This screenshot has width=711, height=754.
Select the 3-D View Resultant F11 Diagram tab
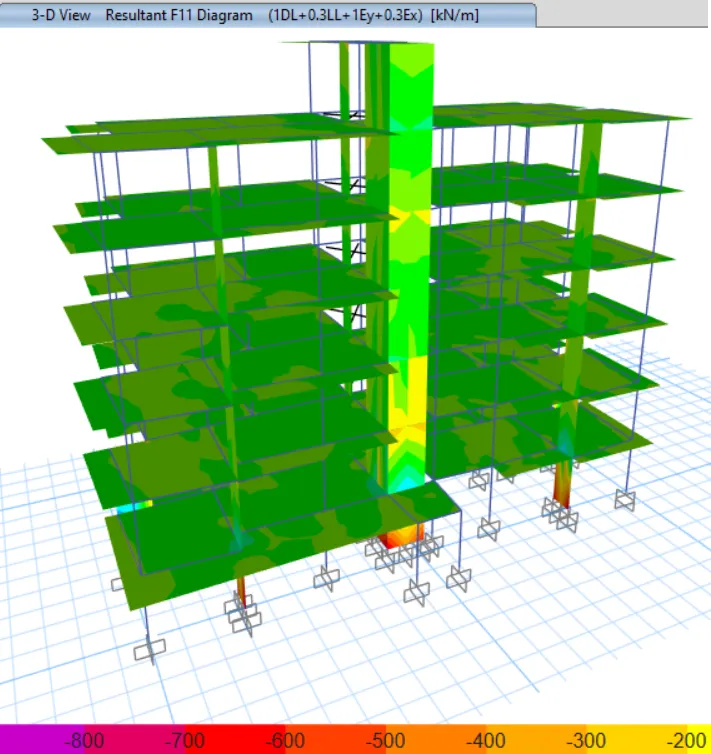coord(267,15)
